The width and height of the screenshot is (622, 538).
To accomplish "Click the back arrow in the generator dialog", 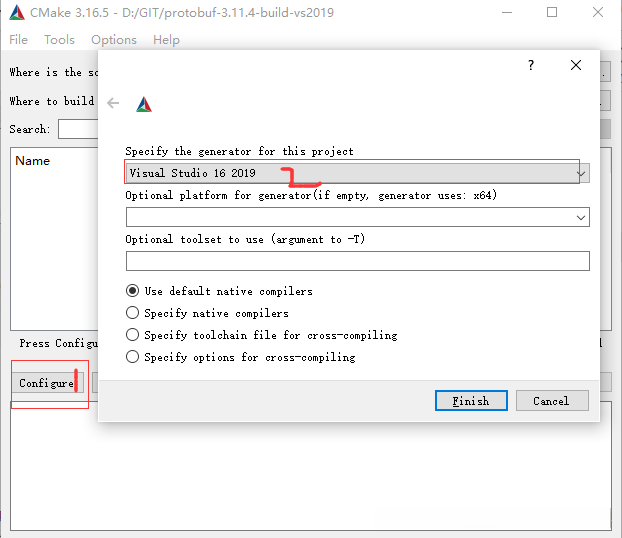I will click(113, 103).
